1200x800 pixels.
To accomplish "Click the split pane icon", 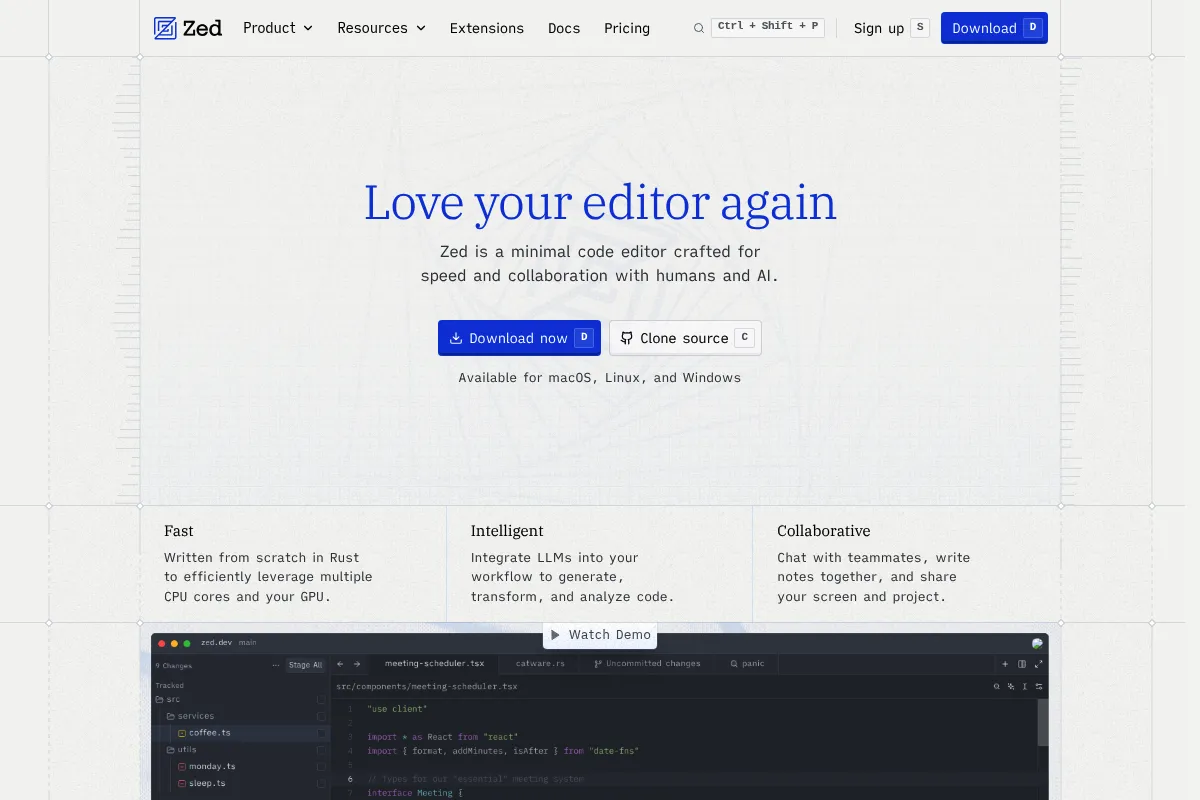I will (x=1022, y=664).
